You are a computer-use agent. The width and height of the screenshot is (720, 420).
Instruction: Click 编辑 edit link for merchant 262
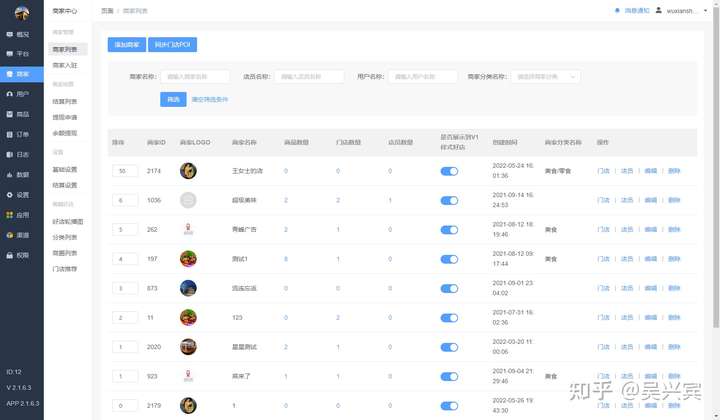tap(651, 230)
